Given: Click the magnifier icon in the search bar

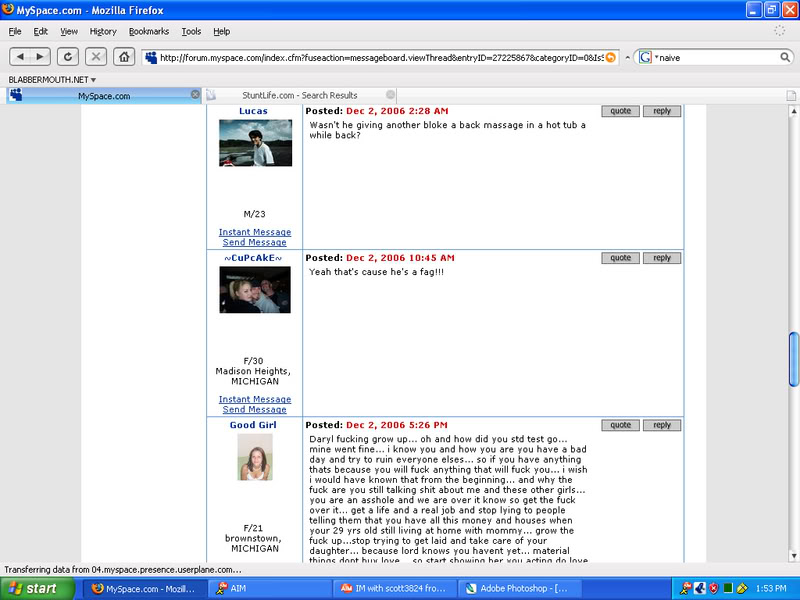Looking at the screenshot, I should [786, 57].
